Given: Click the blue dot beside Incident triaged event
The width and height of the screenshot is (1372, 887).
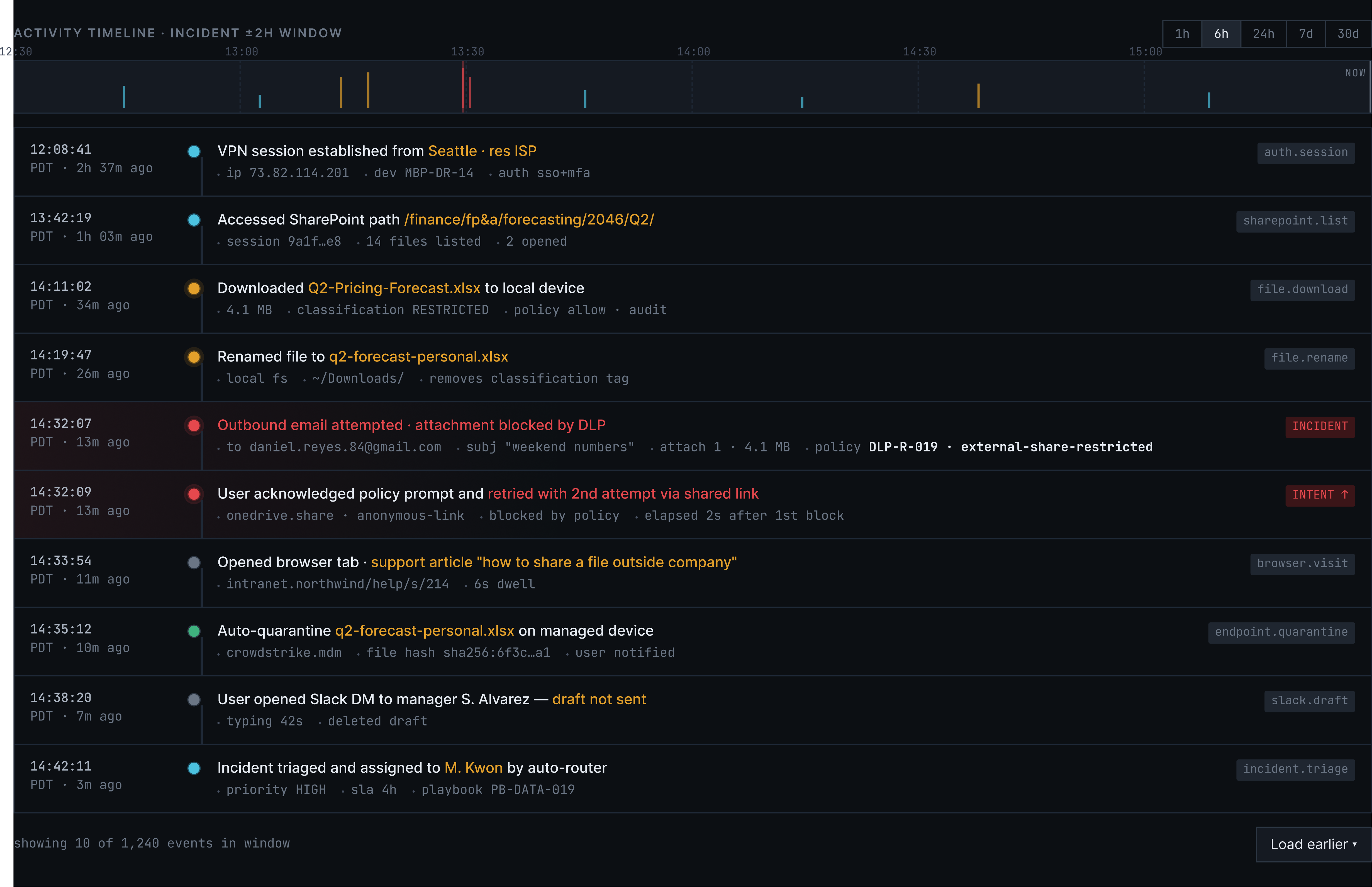Looking at the screenshot, I should pos(194,768).
